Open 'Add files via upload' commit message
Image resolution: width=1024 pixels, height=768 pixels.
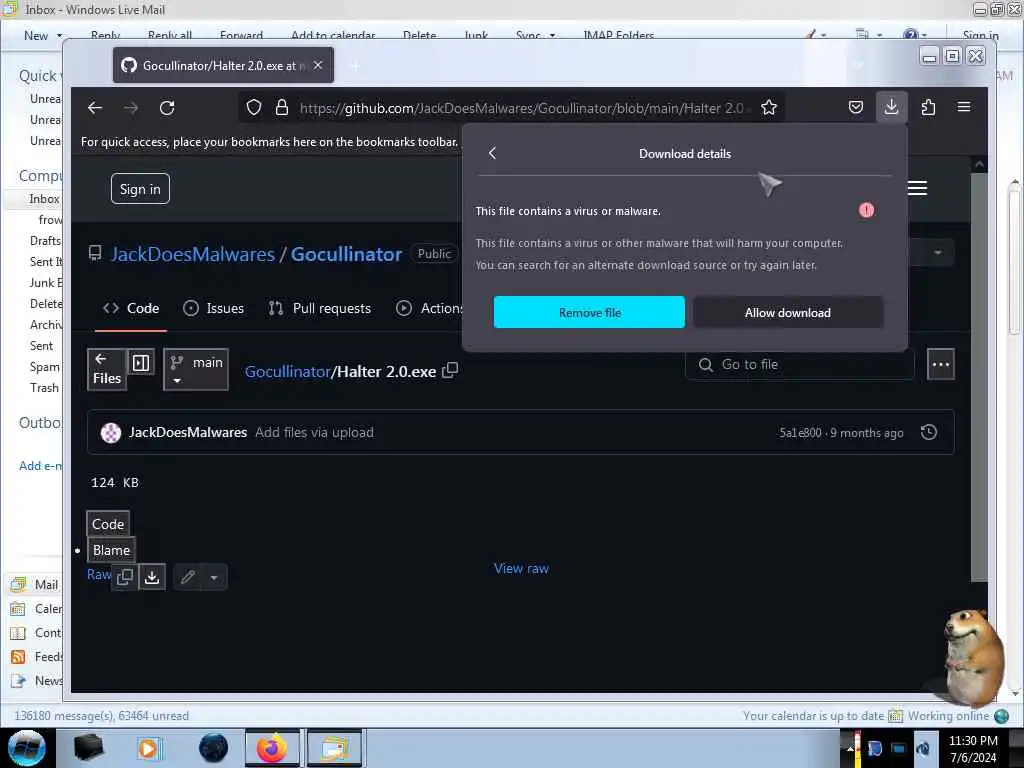coord(314,432)
